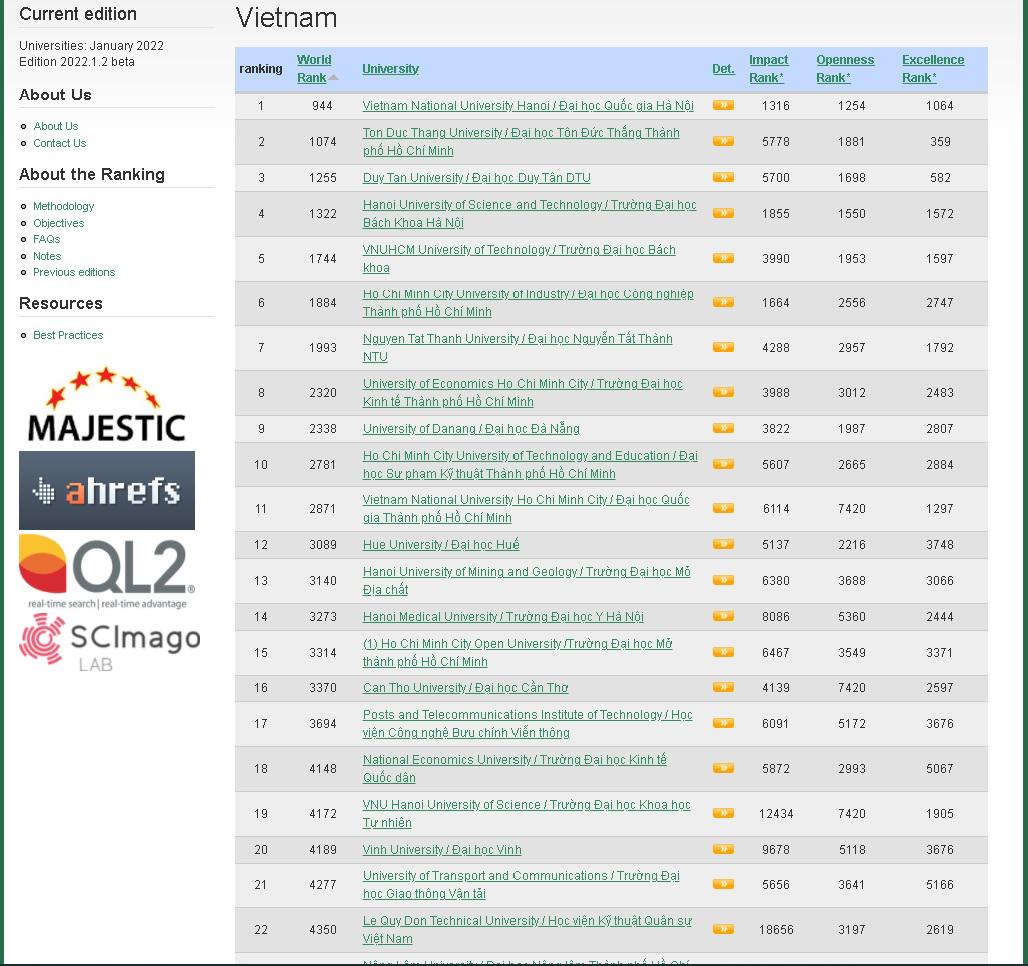Open the FAQs sidebar link
The image size is (1028, 966).
click(x=47, y=239)
